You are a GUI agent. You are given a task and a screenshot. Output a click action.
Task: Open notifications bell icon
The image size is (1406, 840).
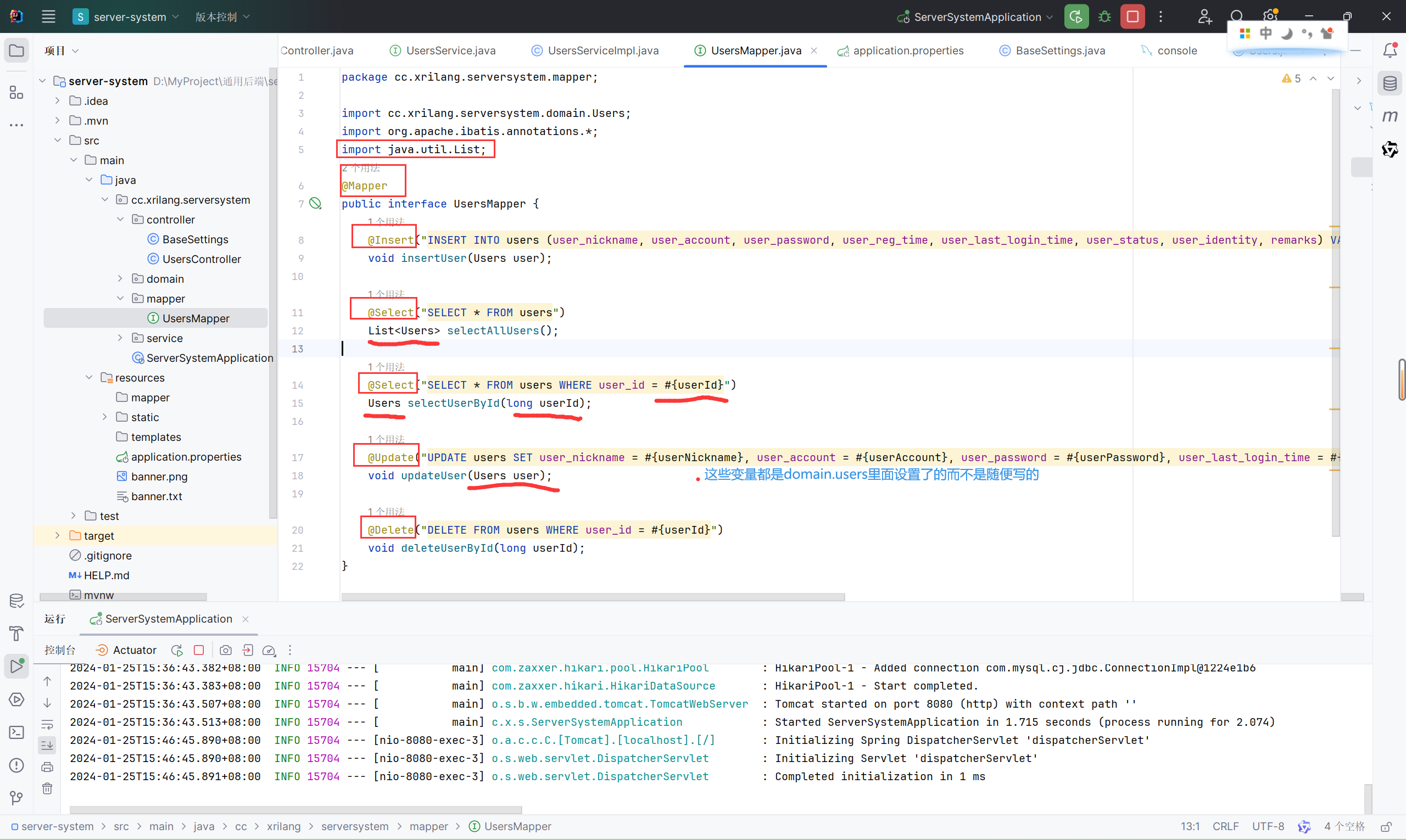pos(1390,51)
